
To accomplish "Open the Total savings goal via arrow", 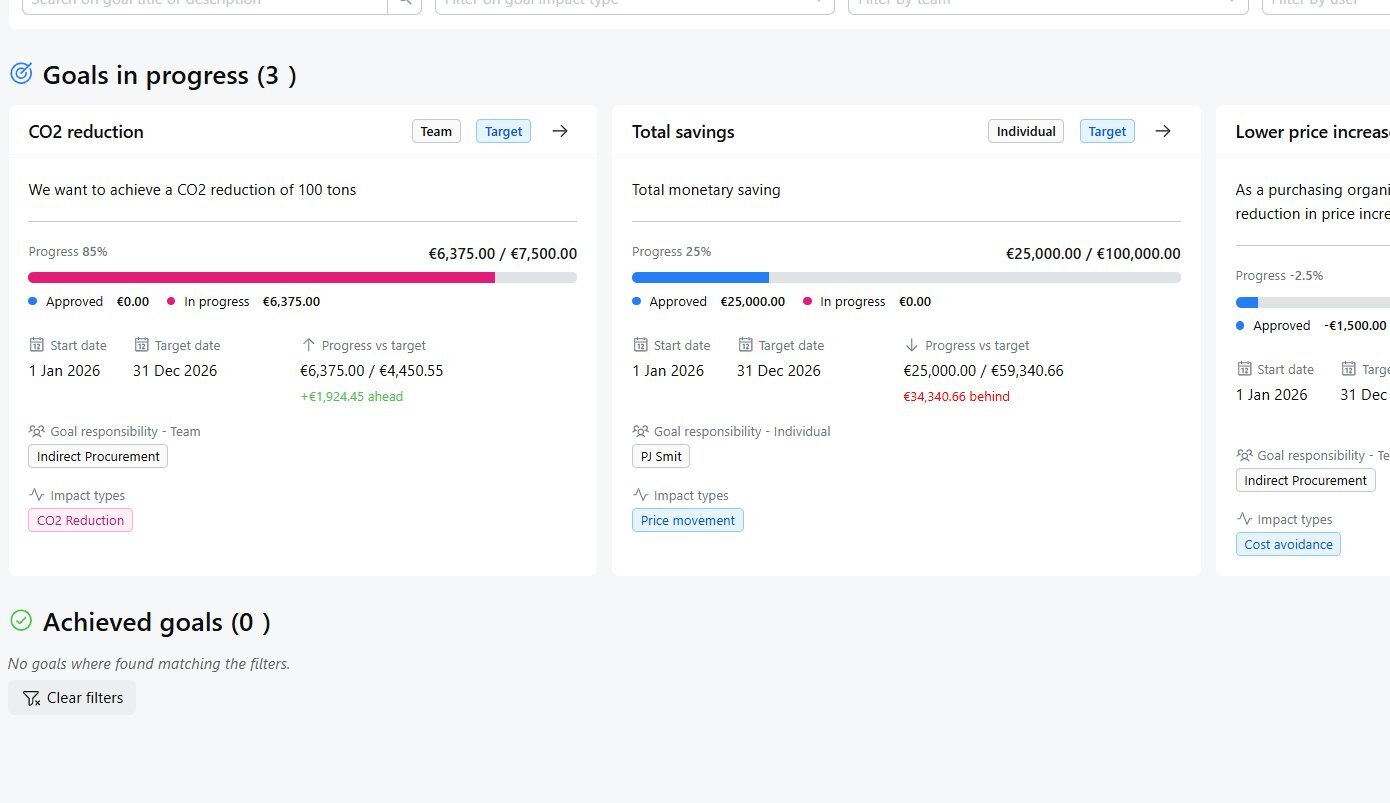I will click(x=1163, y=131).
